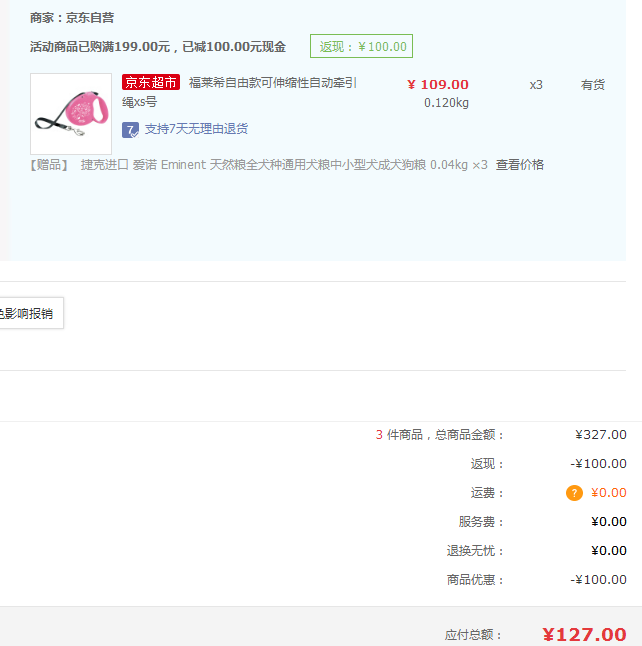Click the orange question mark shipping fee icon
Screen dimensions: 642x646
coord(574,493)
